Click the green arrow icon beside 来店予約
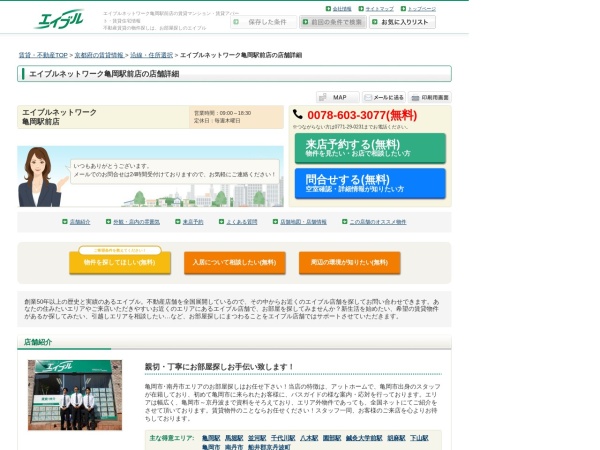Image resolution: width=600 pixels, height=450 pixels. (178, 222)
